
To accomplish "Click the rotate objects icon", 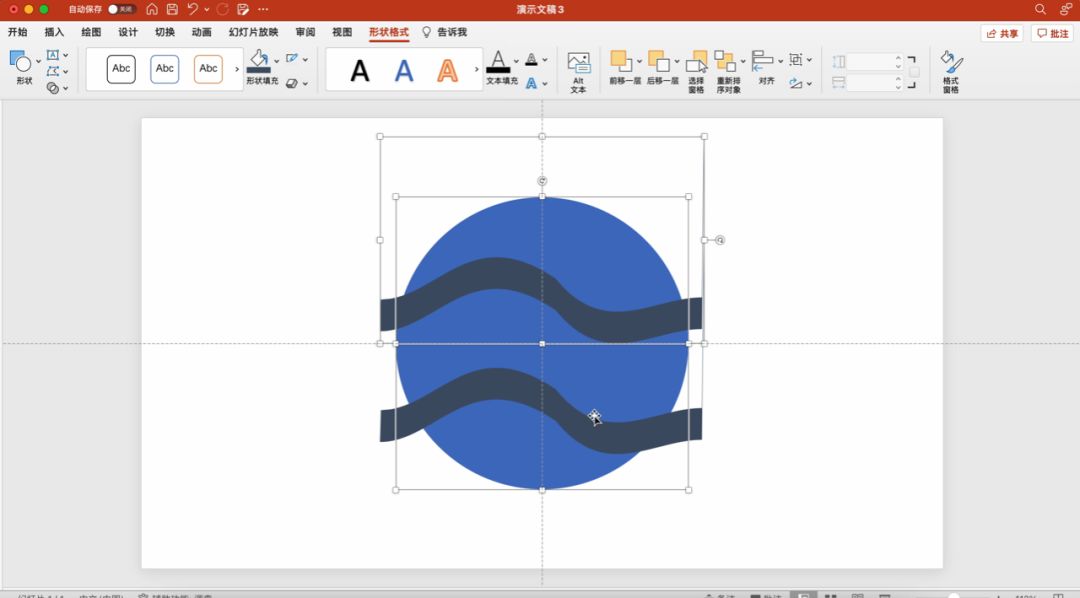I will pyautogui.click(x=796, y=83).
